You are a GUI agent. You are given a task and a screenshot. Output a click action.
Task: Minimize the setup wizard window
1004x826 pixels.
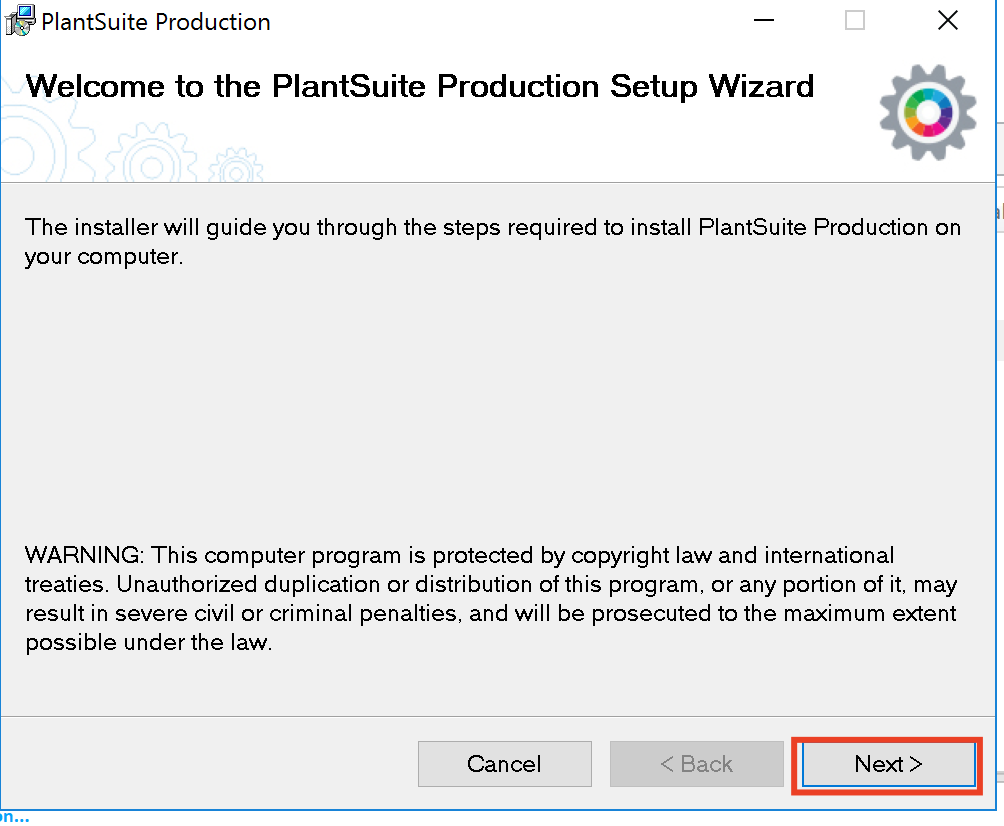762,21
